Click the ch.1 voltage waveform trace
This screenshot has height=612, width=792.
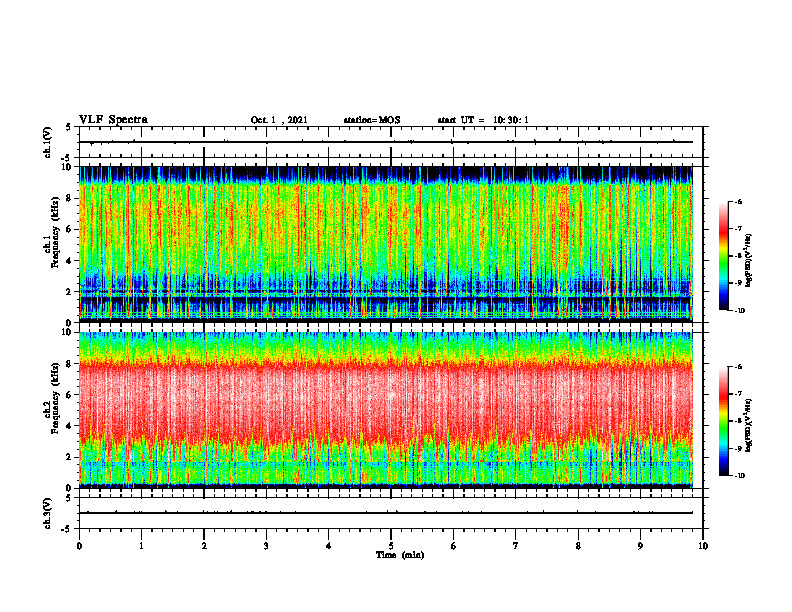386,142
